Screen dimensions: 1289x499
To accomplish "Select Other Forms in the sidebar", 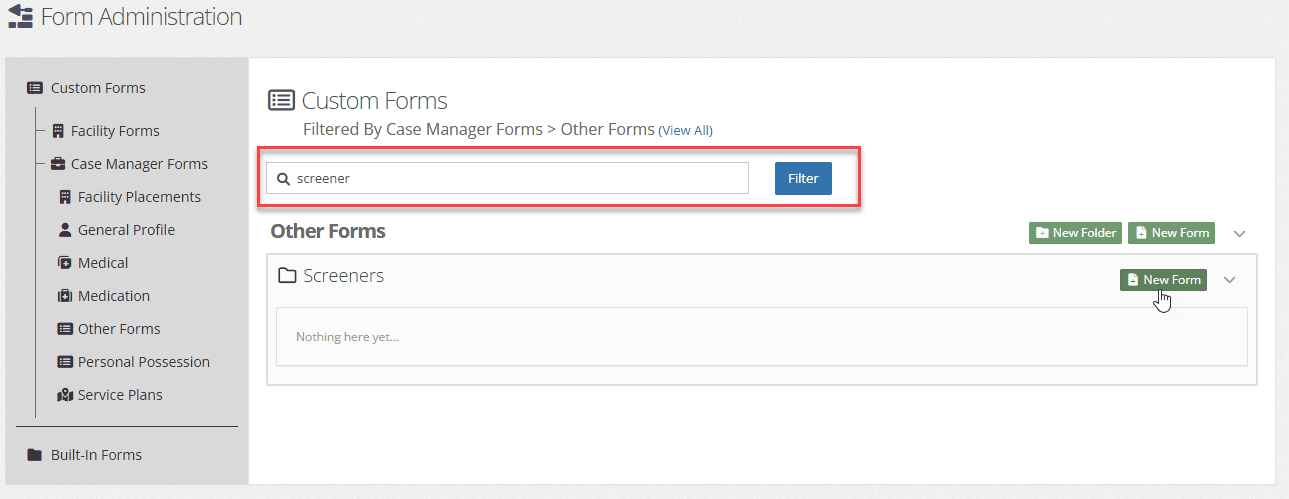I will pyautogui.click(x=109, y=329).
